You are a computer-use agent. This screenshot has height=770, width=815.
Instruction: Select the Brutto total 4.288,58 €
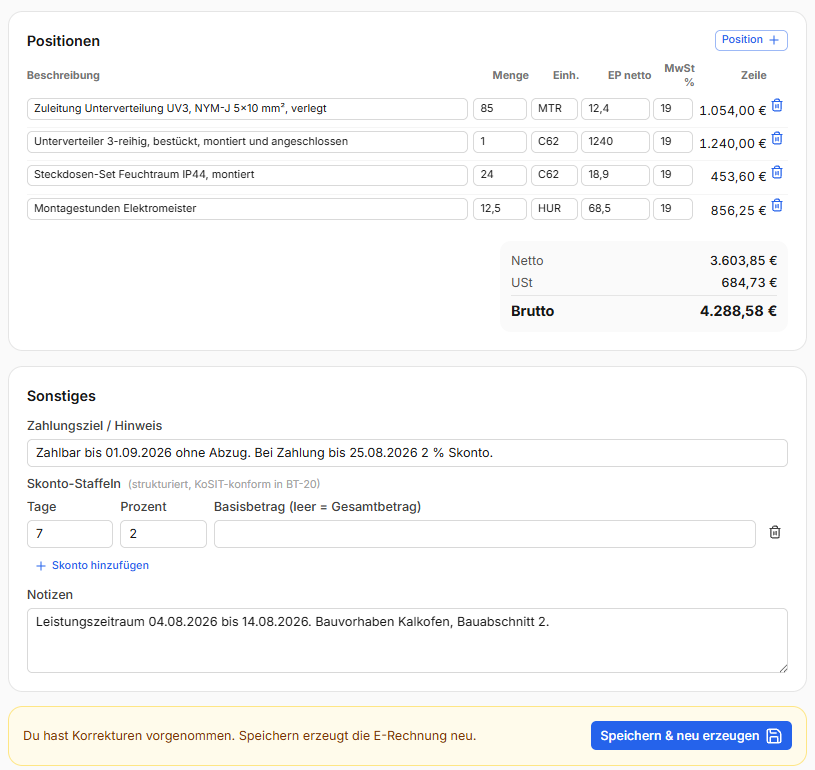coord(738,311)
